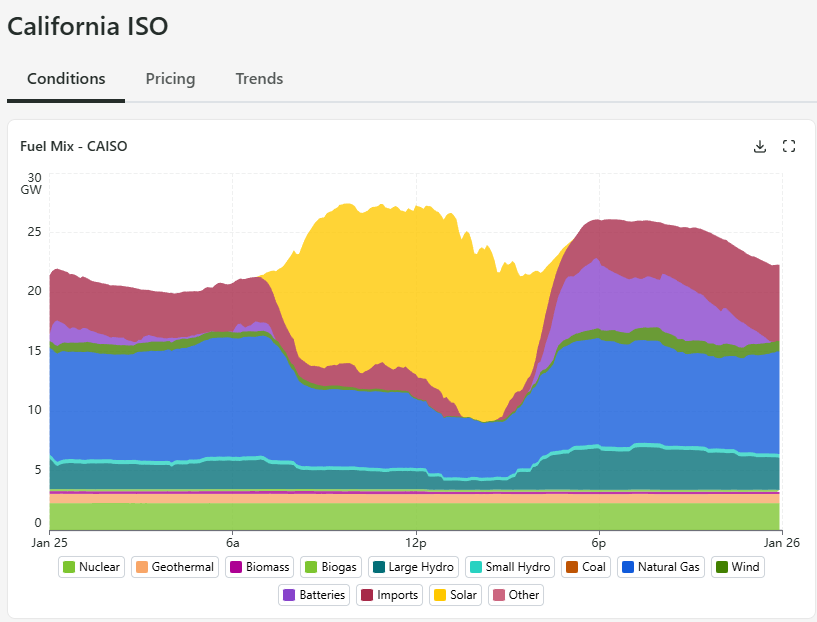Click the yellow Solar legend swatch
The height and width of the screenshot is (622, 817).
click(439, 595)
